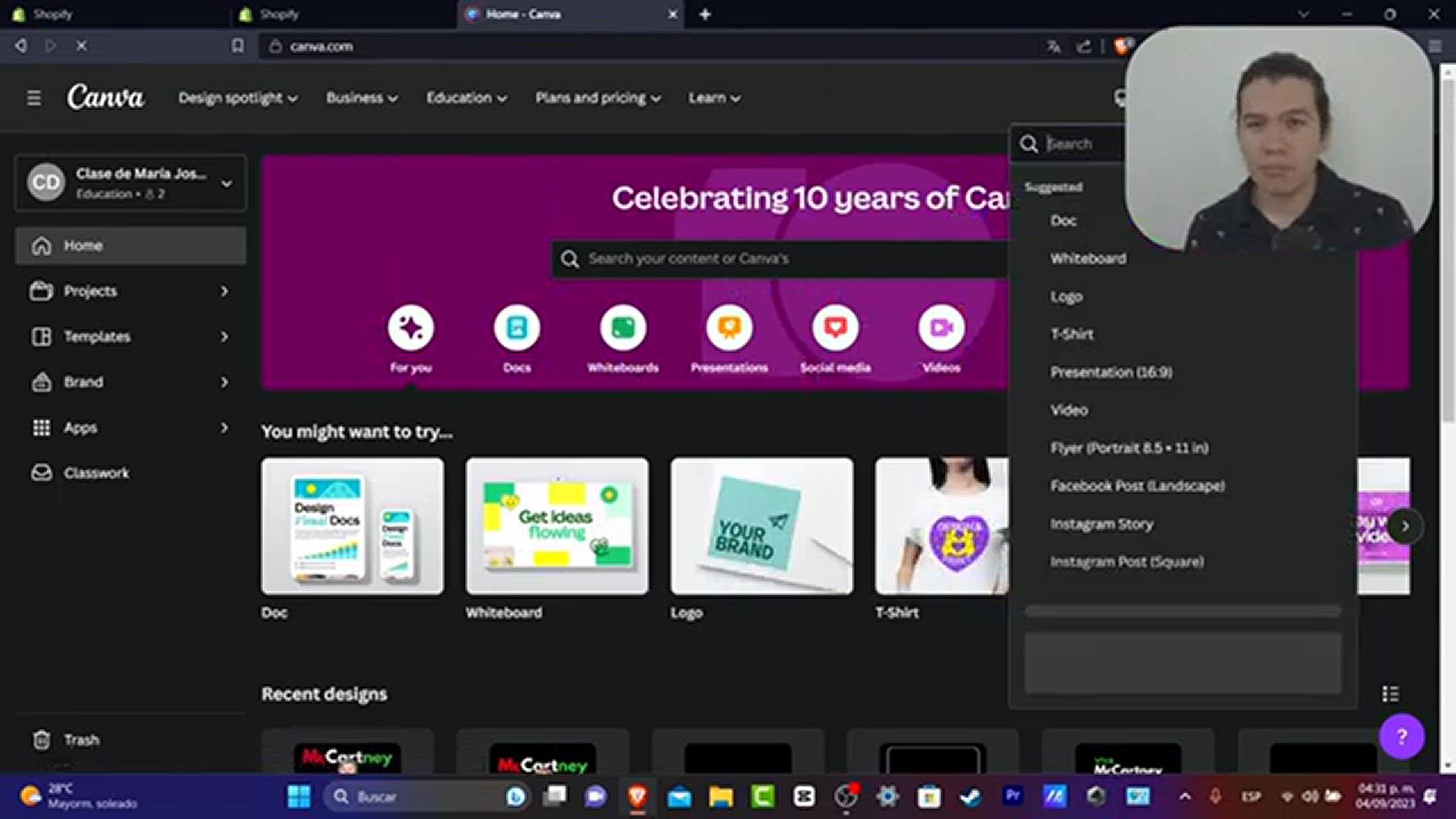This screenshot has width=1456, height=819.
Task: Expand the Projects sidebar chevron
Action: pyautogui.click(x=224, y=291)
